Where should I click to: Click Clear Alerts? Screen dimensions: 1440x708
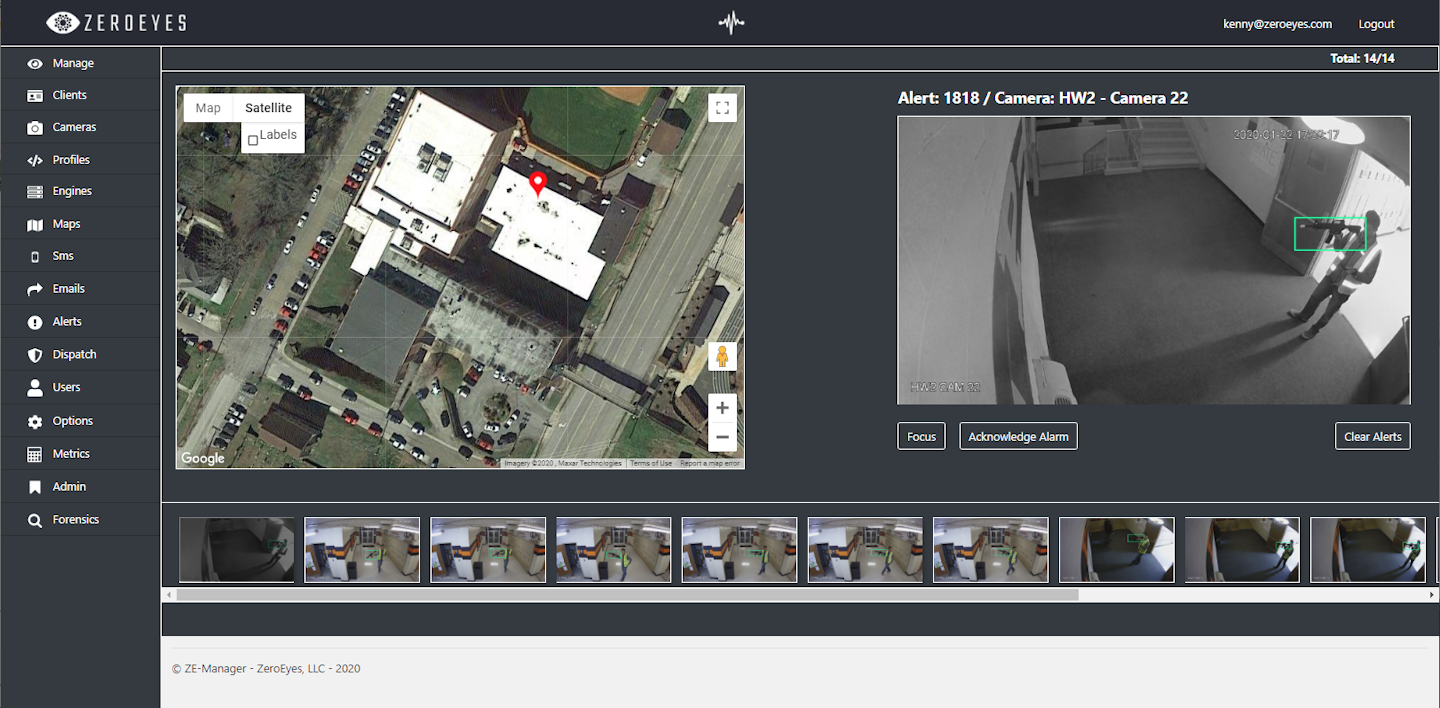tap(1372, 436)
